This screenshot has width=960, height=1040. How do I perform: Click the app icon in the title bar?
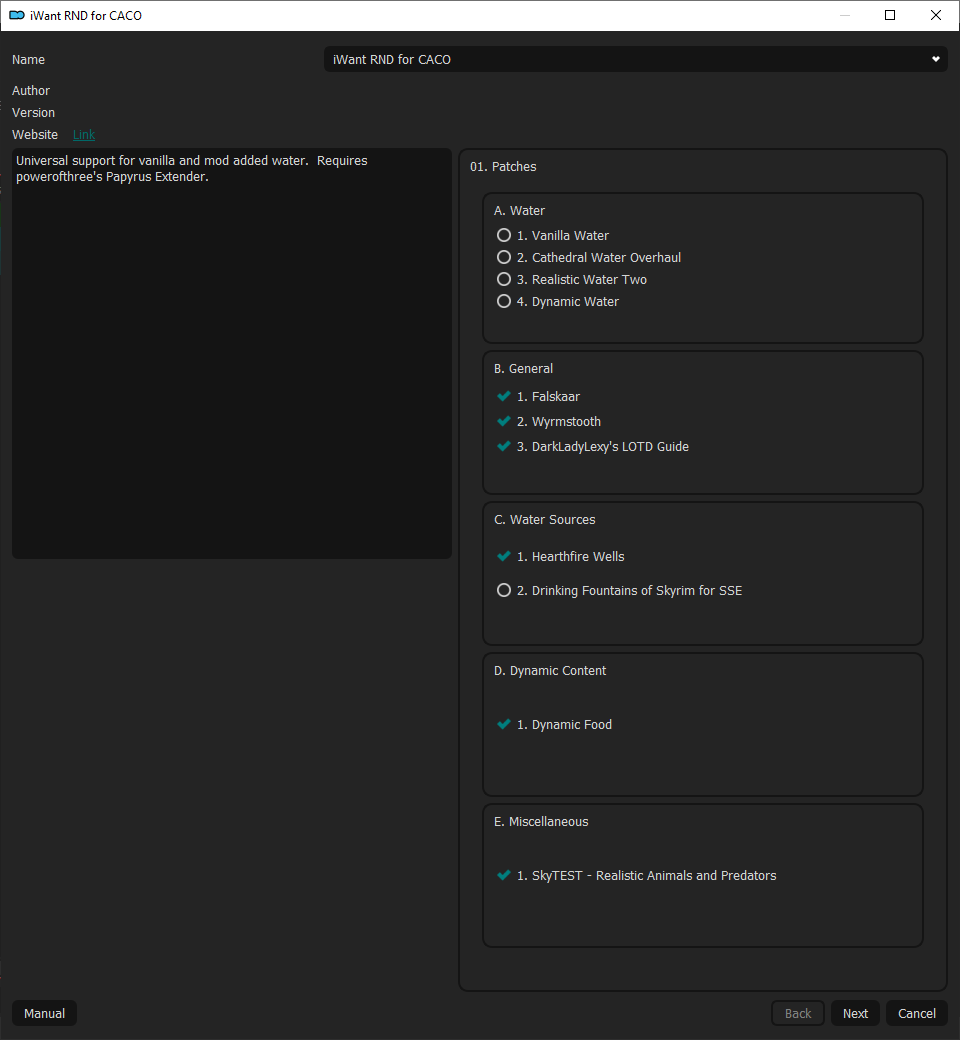pyautogui.click(x=17, y=15)
